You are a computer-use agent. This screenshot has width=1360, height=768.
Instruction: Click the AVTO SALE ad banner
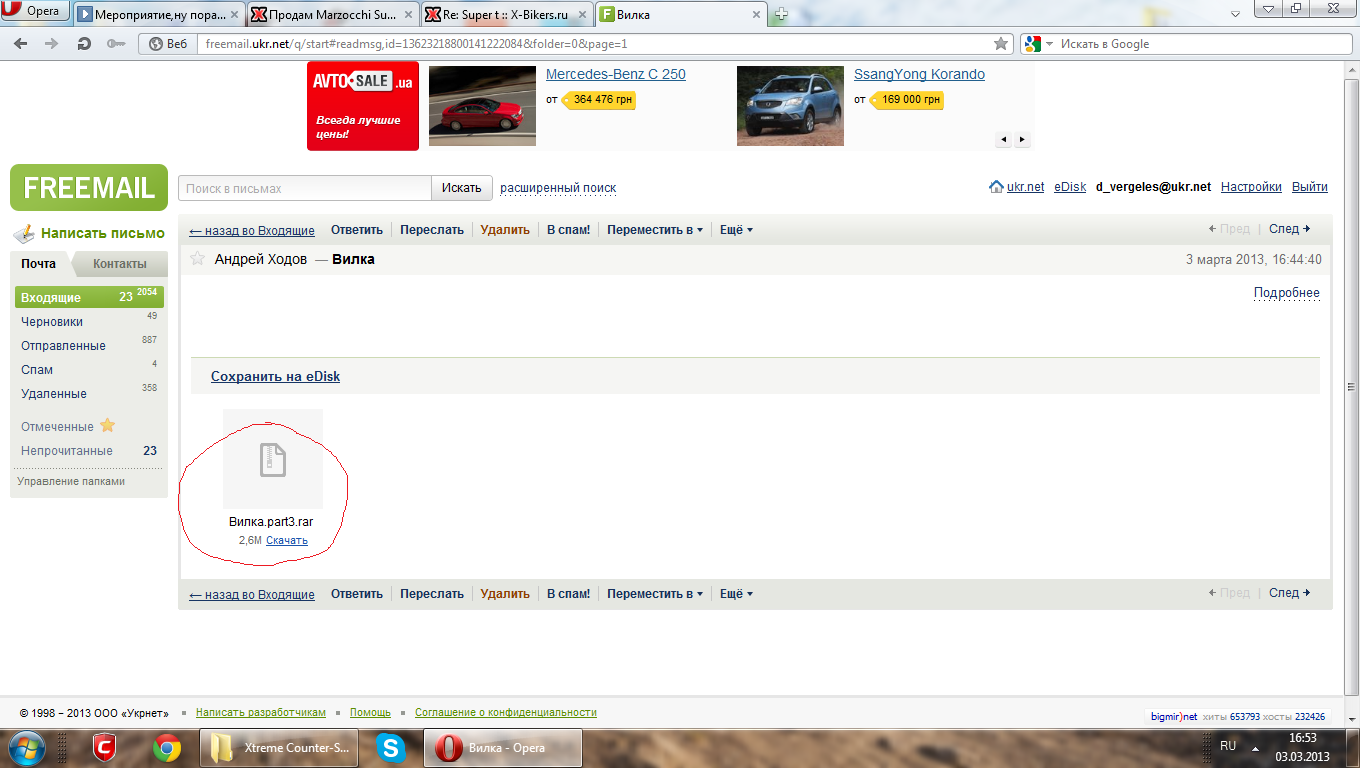[x=363, y=106]
